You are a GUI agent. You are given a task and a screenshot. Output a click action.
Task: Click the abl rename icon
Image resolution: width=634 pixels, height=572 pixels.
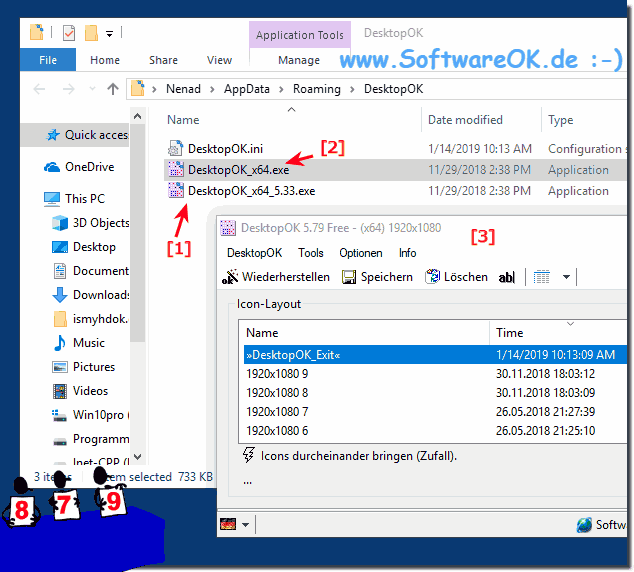pos(506,277)
